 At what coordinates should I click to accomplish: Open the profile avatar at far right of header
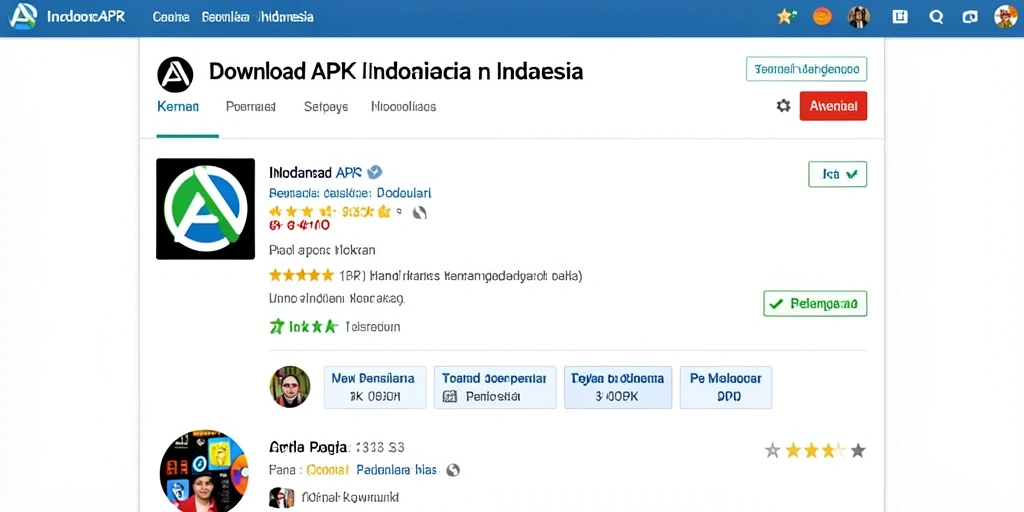1006,17
